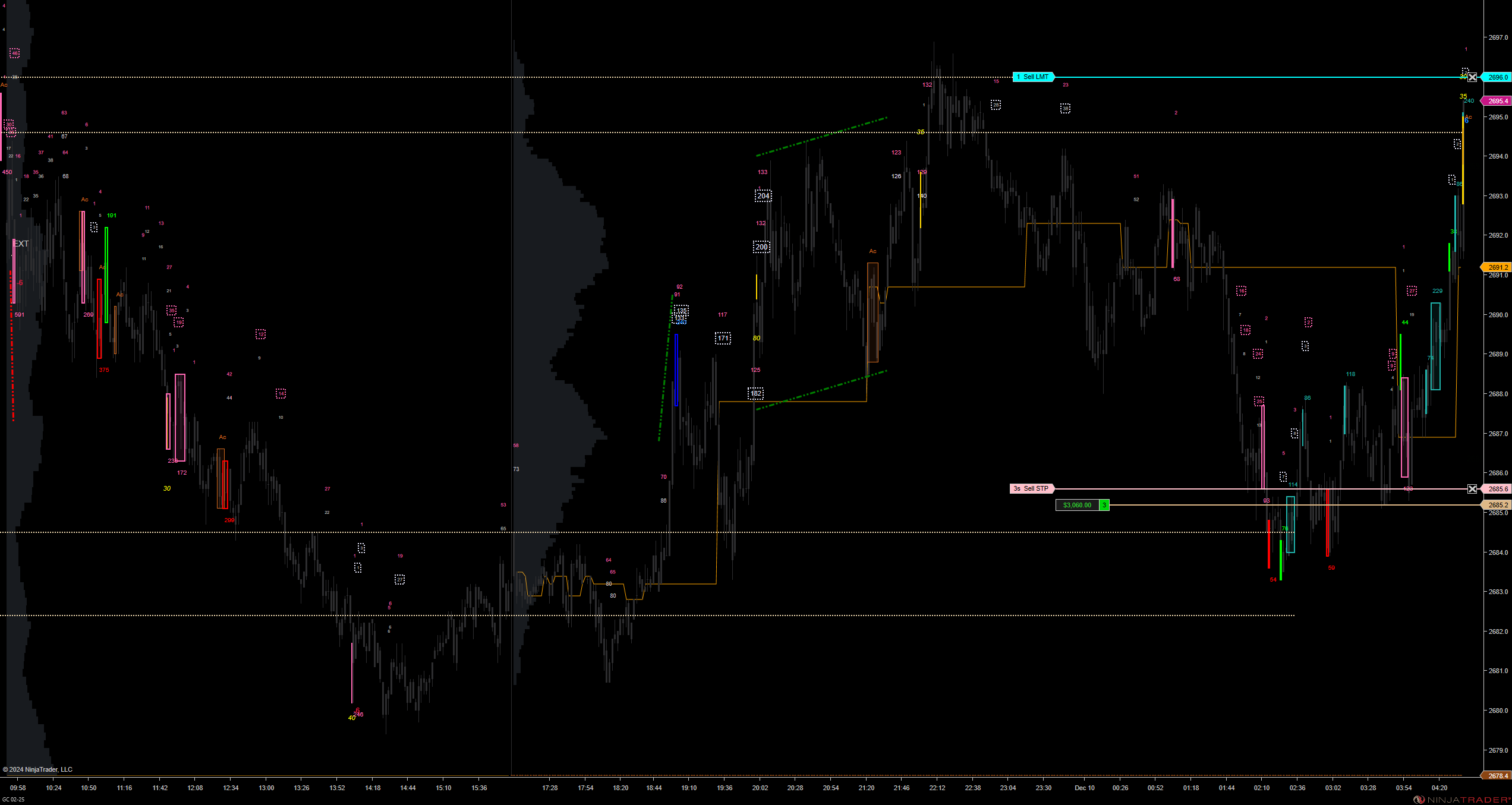Click the NinjaTrader logo in corner
Viewport: 1512px width, 805px height.
tap(1461, 800)
